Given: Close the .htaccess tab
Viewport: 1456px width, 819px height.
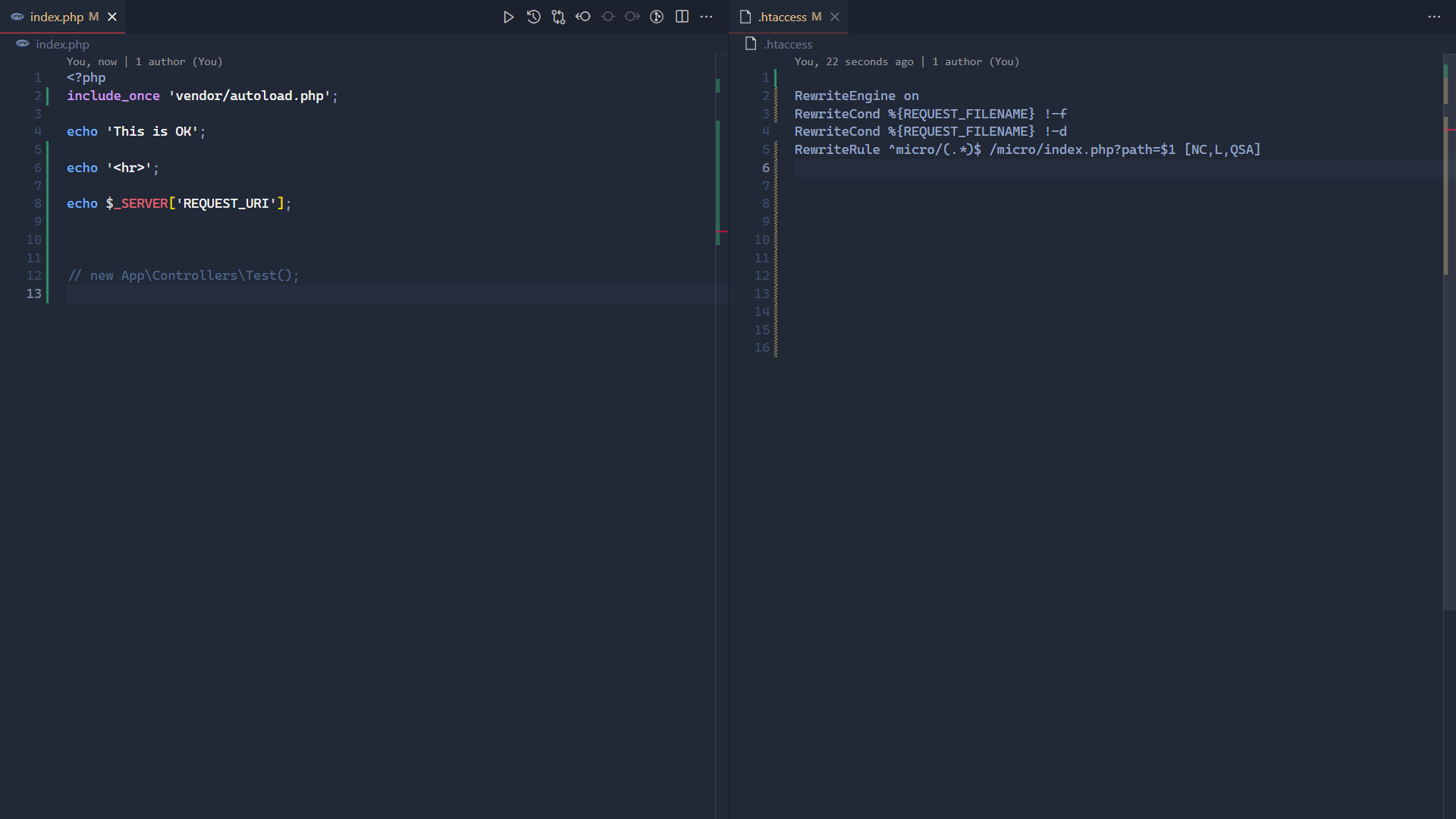Looking at the screenshot, I should (835, 17).
